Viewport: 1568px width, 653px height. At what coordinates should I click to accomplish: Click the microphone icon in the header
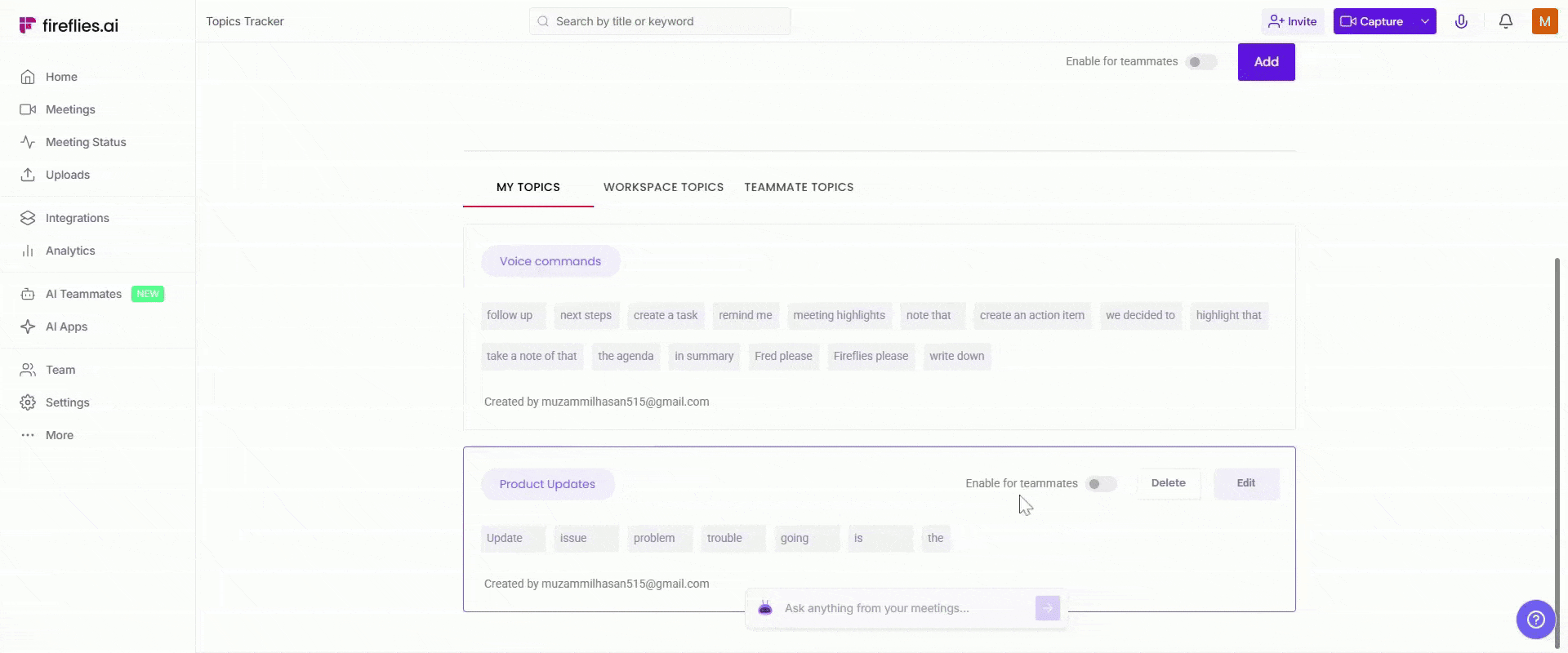tap(1461, 21)
